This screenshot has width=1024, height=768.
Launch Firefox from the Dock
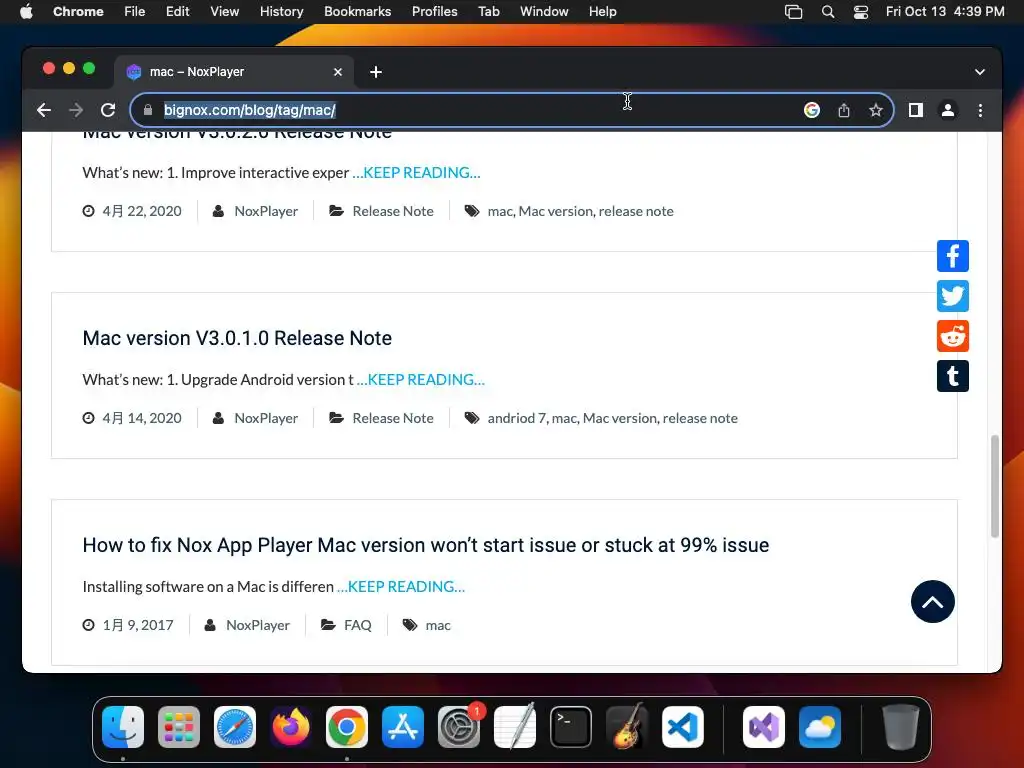291,727
